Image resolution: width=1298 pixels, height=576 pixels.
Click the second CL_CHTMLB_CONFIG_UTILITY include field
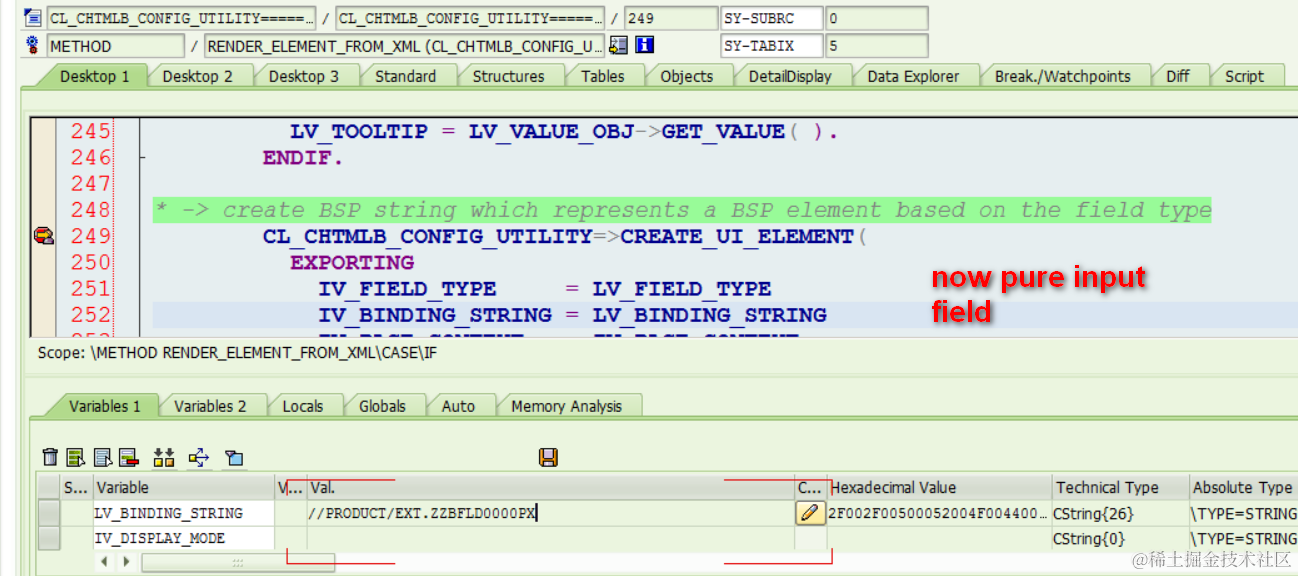coord(470,18)
